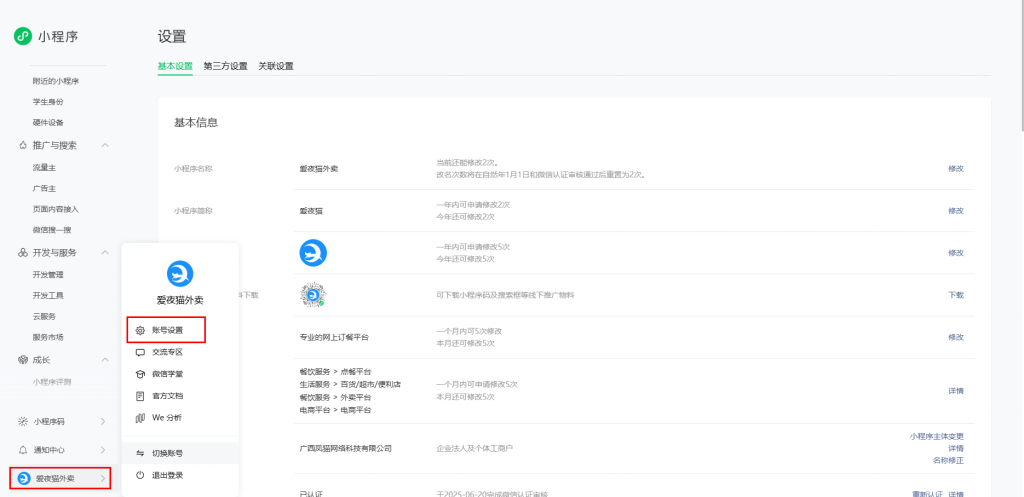Click the document icon for 官方文档
Viewport: 1024px width, 497px height.
(x=140, y=396)
